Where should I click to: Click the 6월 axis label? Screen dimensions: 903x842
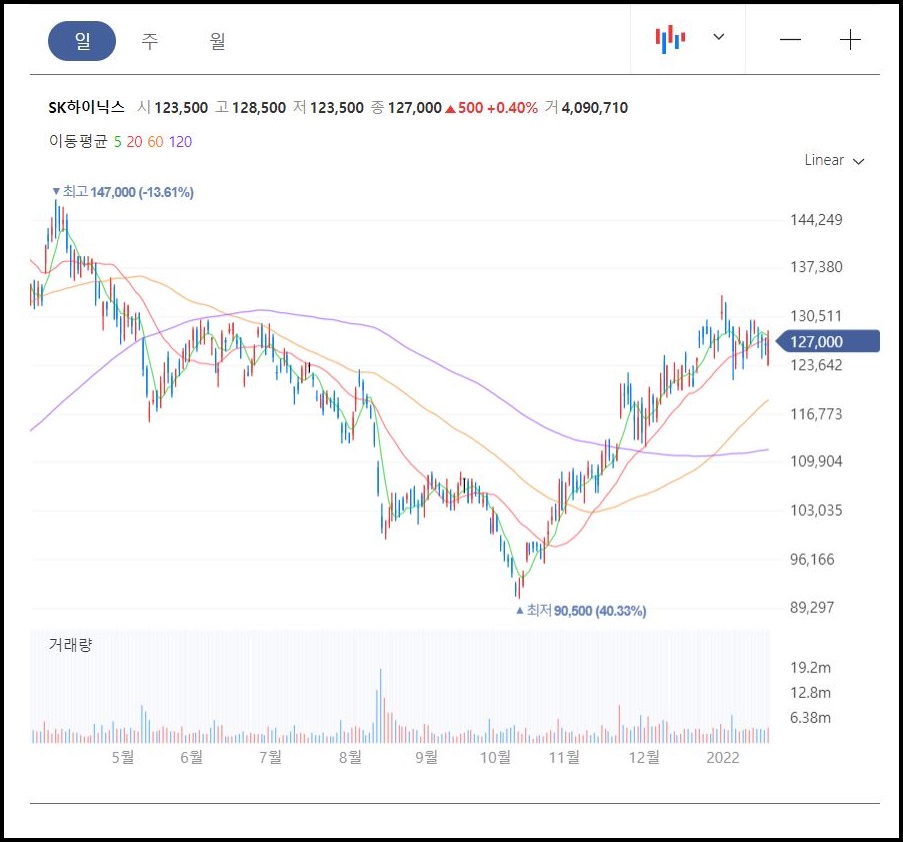point(192,757)
